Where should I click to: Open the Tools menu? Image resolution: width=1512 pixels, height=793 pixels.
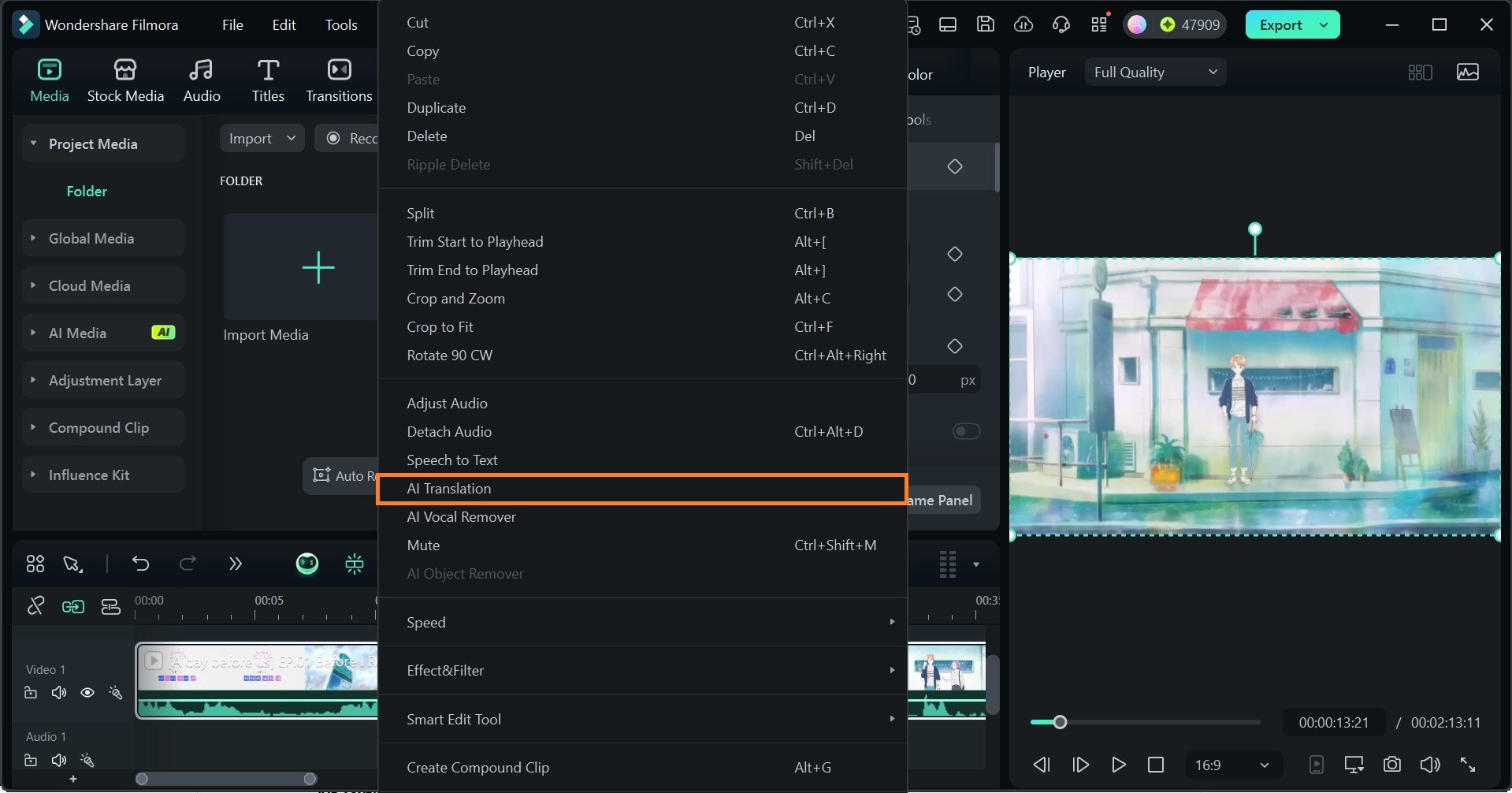(341, 25)
